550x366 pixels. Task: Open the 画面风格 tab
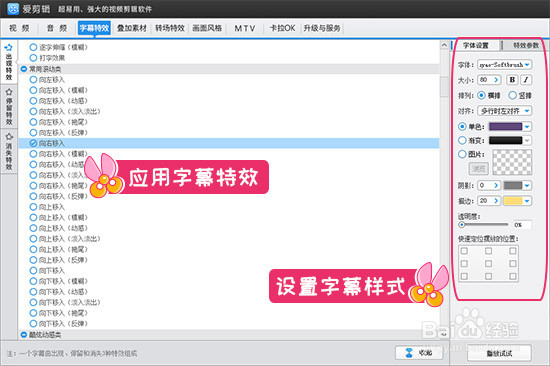point(207,28)
